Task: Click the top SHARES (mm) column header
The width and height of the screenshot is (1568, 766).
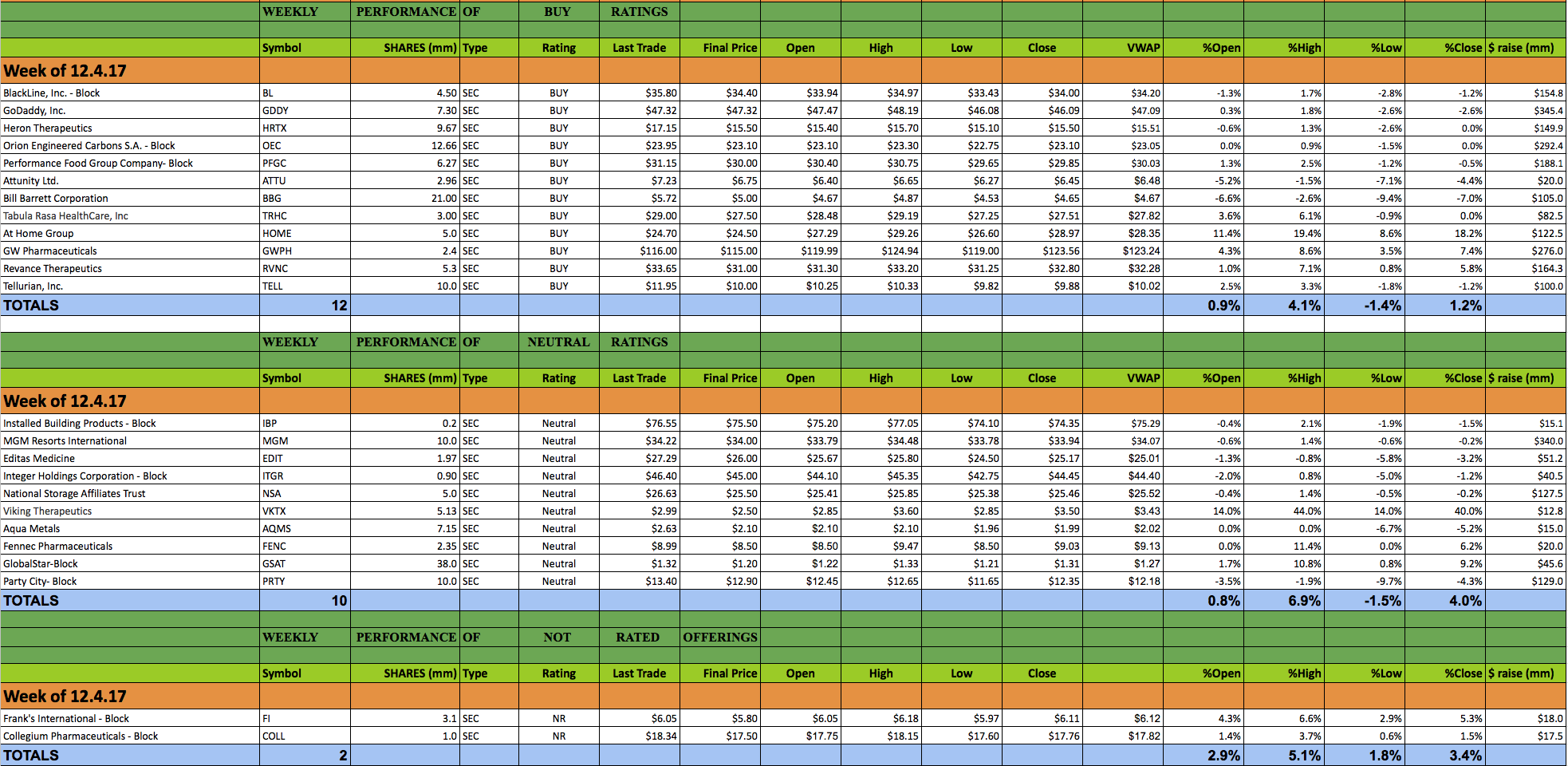Action: click(405, 48)
